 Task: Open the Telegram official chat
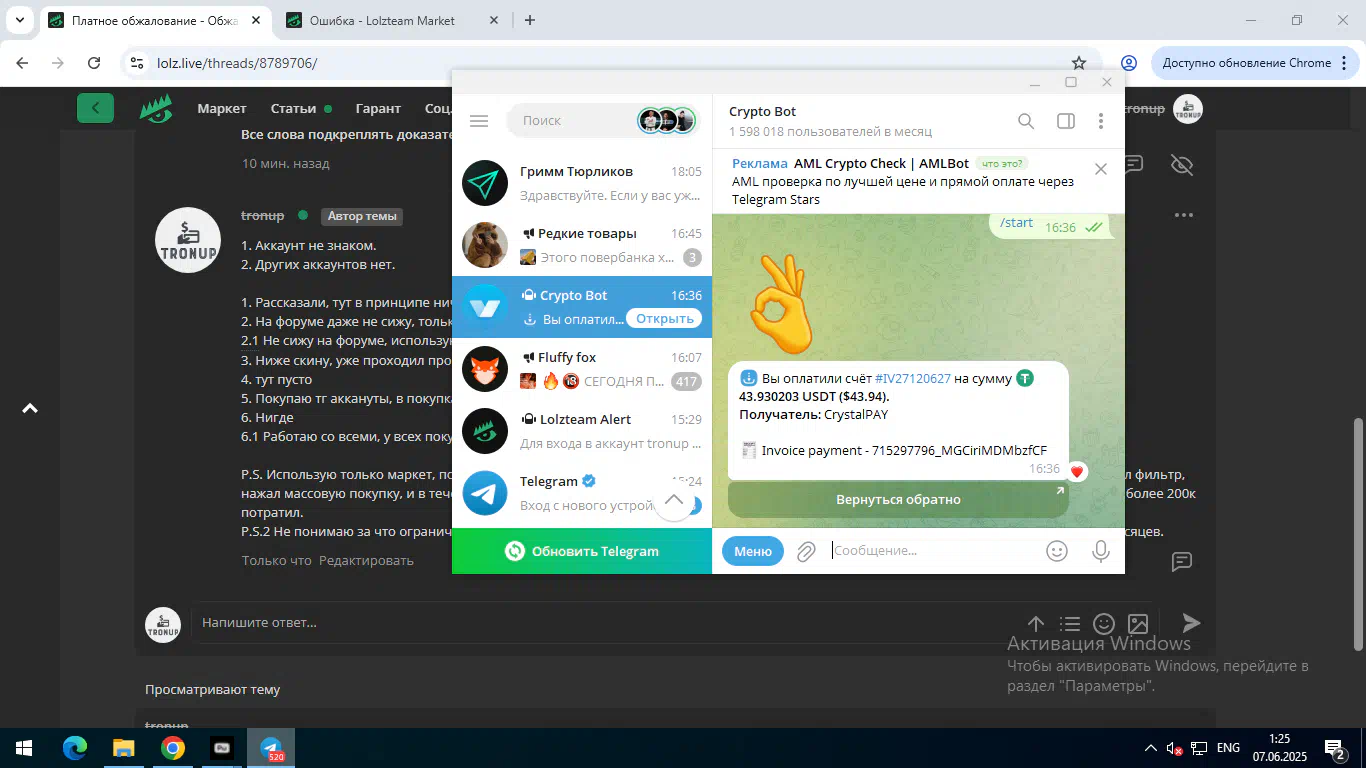582,493
